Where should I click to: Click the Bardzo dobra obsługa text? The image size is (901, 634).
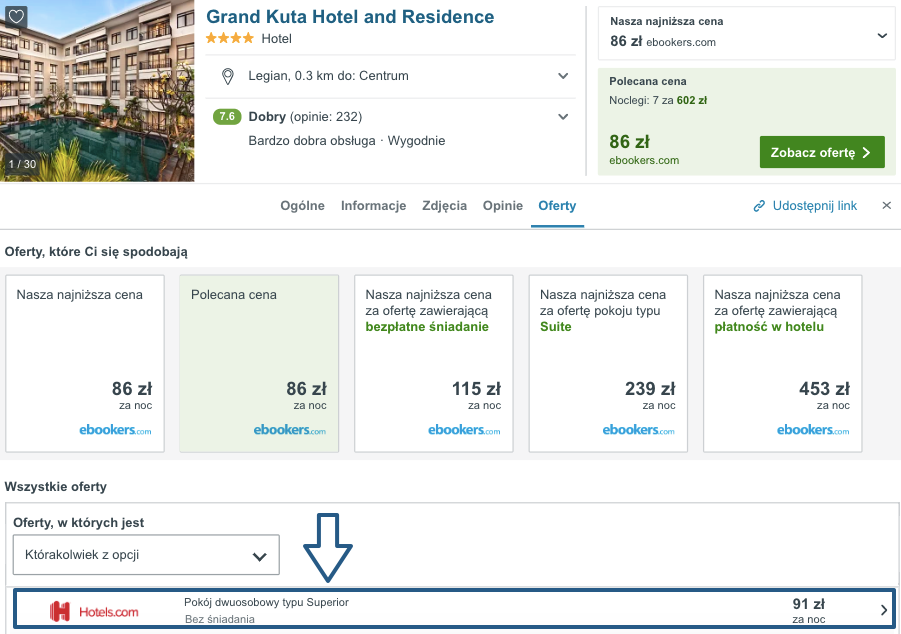[312, 141]
